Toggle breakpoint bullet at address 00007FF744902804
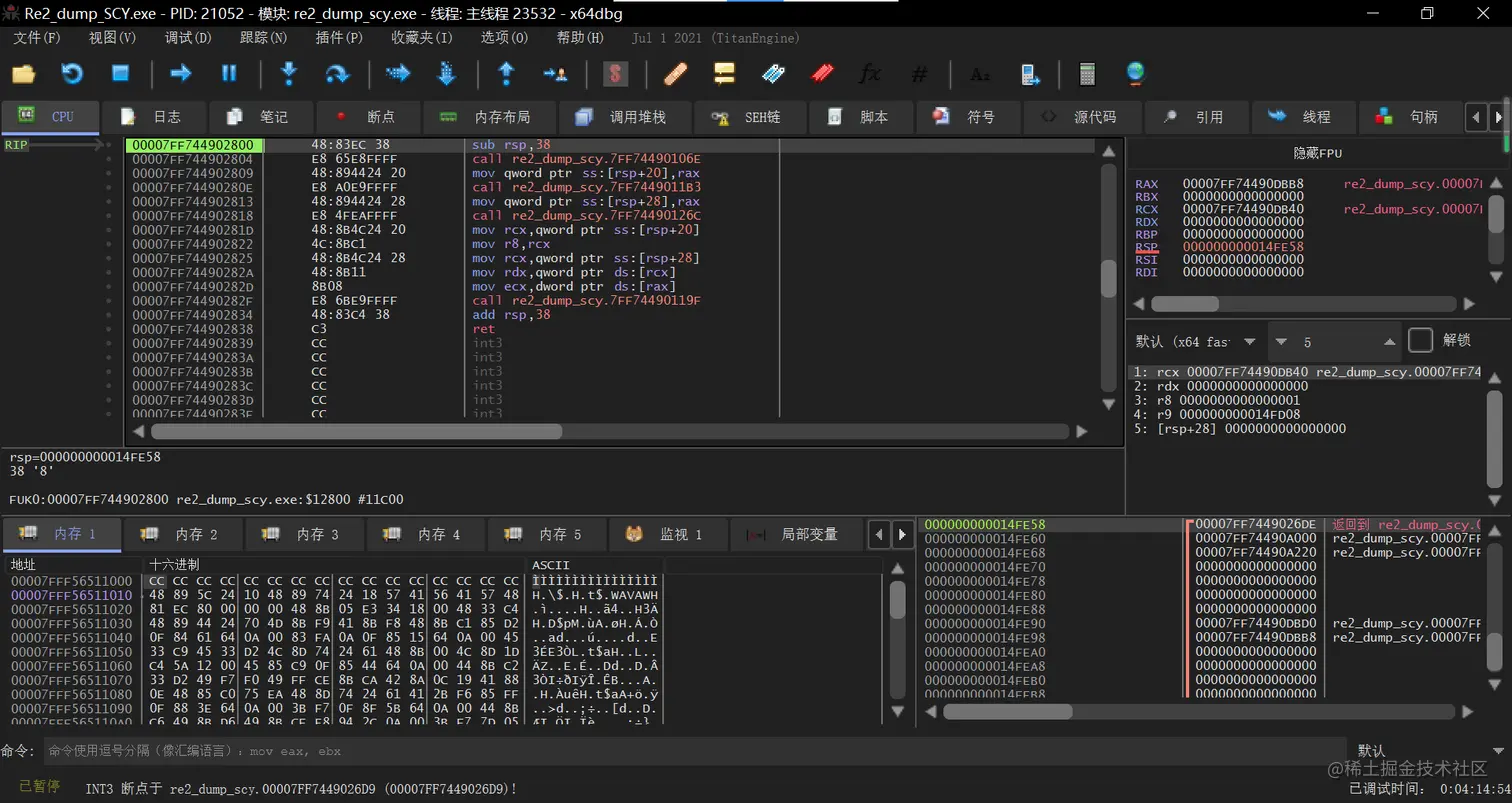The image size is (1512, 803). click(109, 159)
